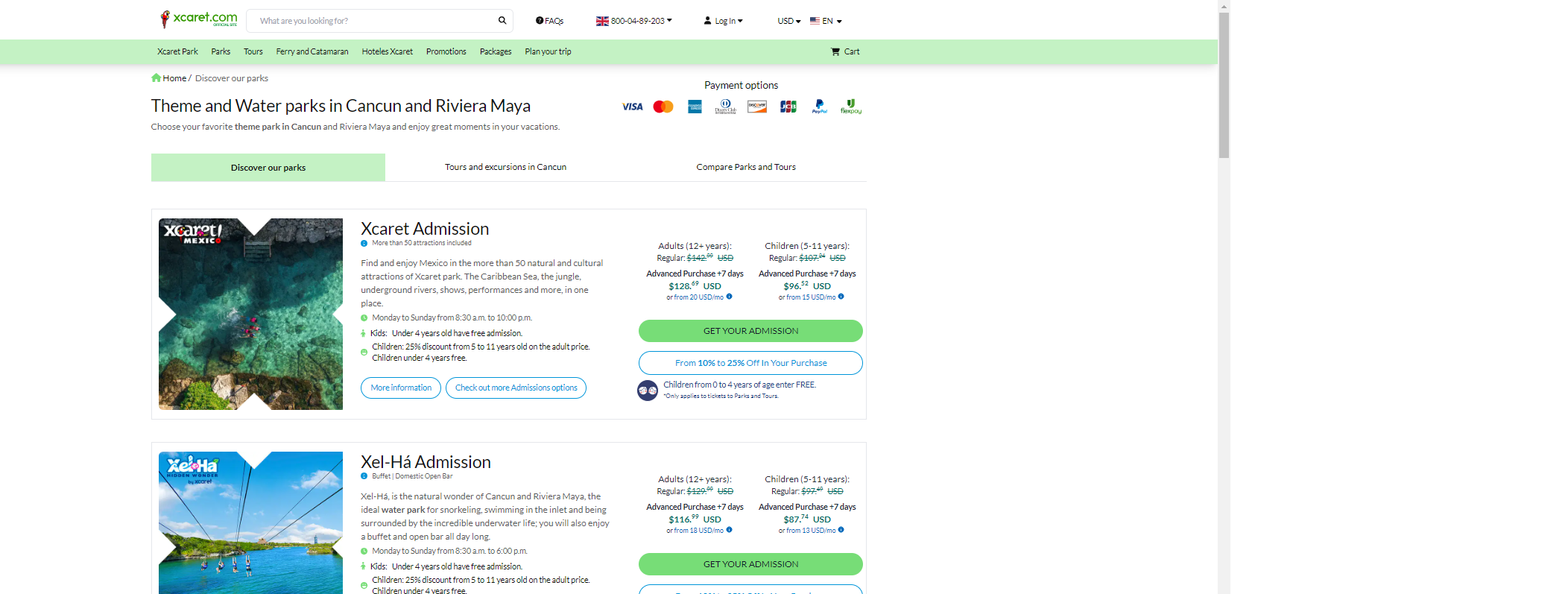Screen dimensions: 1568x594
Task: Open the Promotions menu
Action: [x=446, y=51]
